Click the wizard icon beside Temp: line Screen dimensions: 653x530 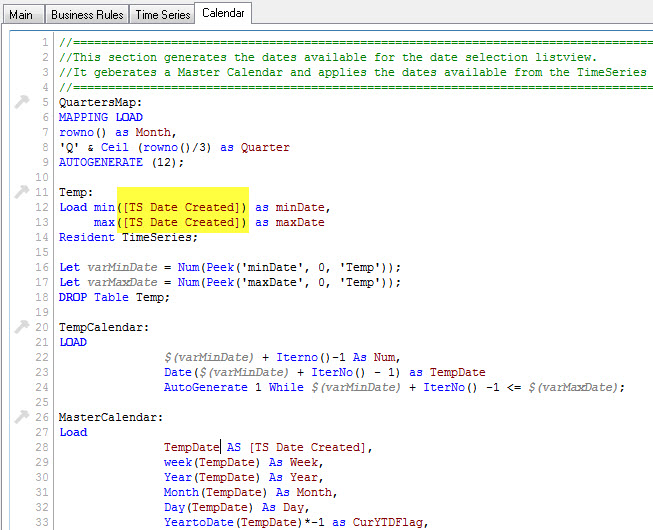click(22, 192)
